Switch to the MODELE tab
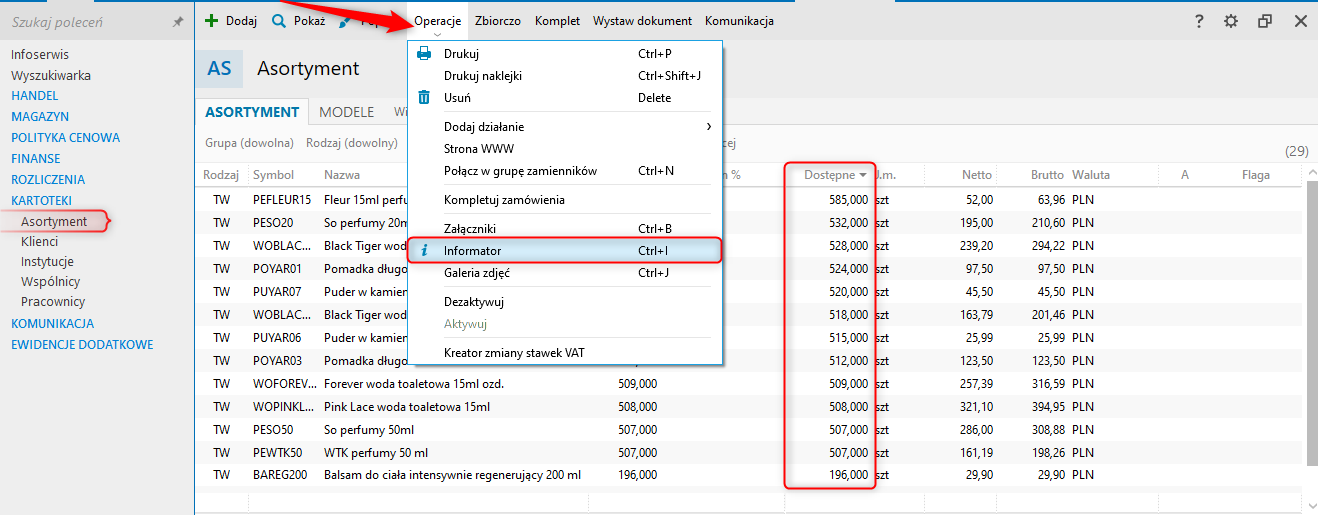This screenshot has width=1318, height=515. 346,112
